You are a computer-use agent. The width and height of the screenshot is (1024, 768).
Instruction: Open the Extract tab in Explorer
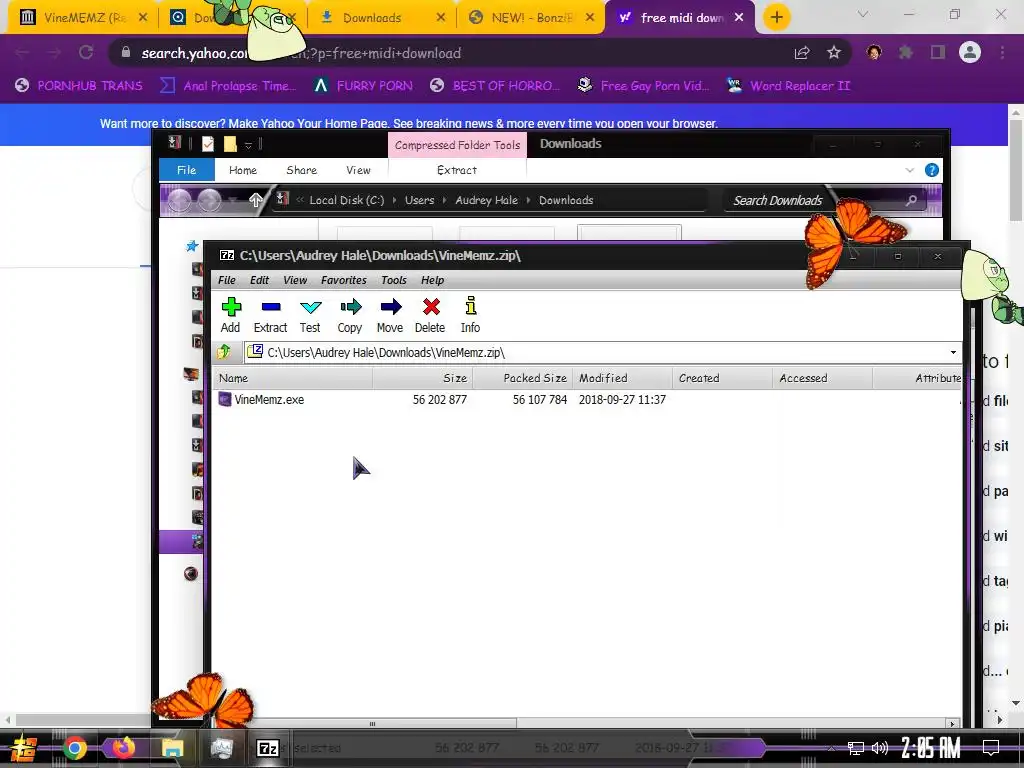[x=457, y=170]
